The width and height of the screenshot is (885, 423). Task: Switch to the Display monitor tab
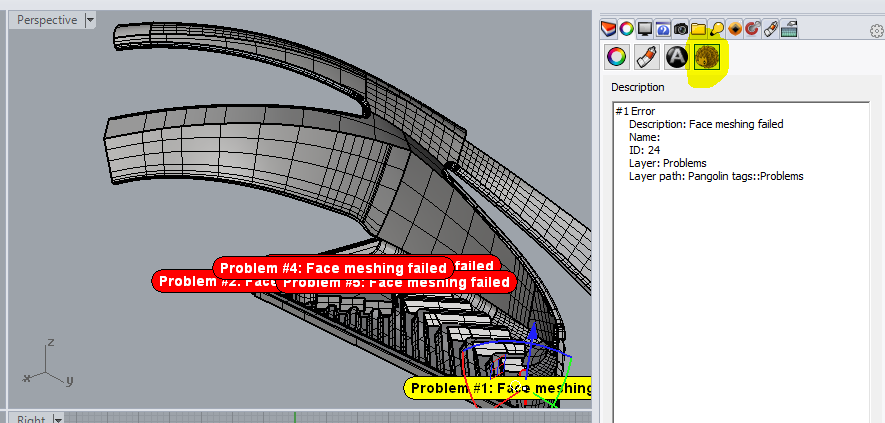pos(645,29)
